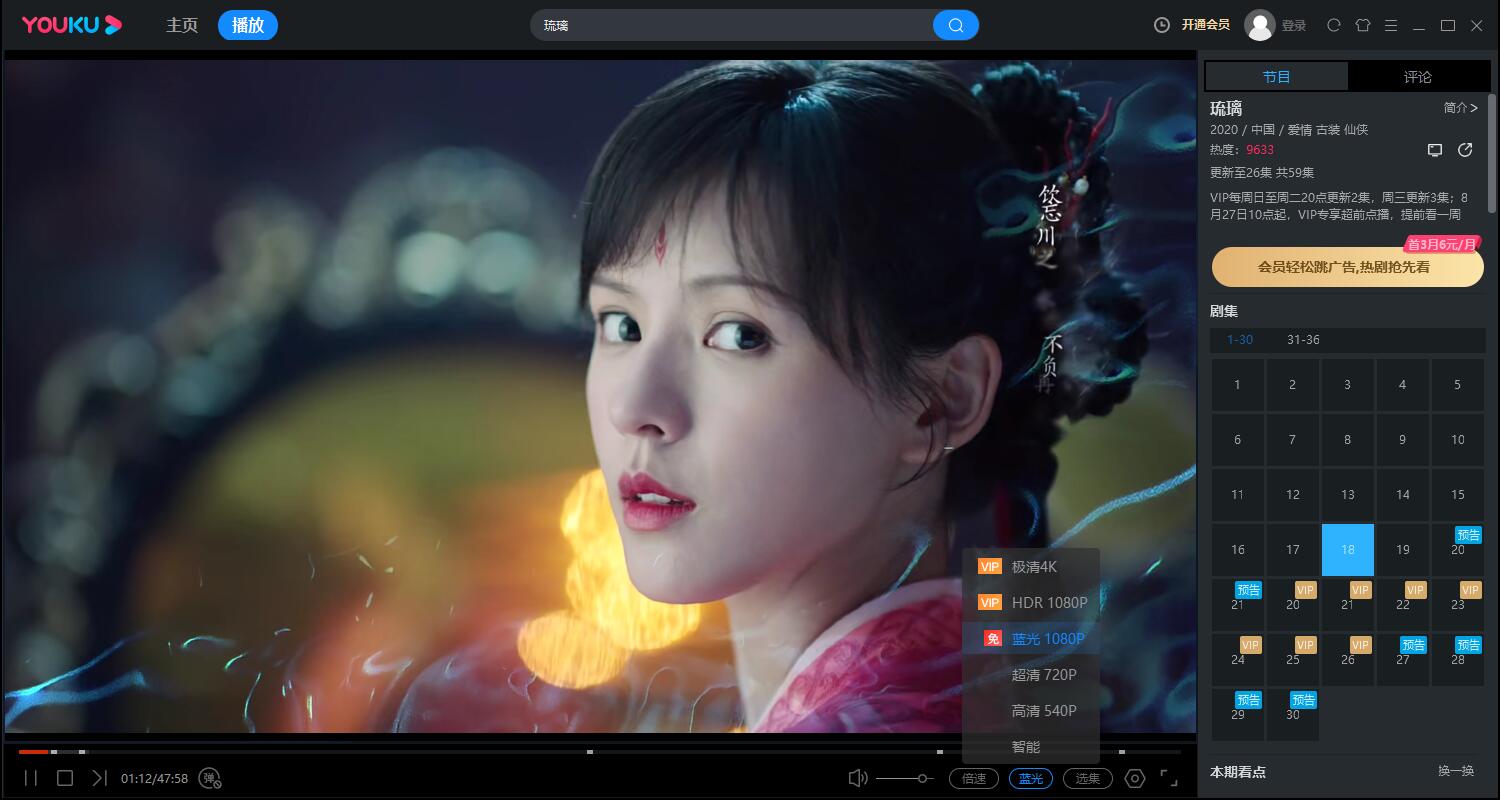Click the cast-to-TV screen icon
This screenshot has width=1500, height=800.
click(x=1435, y=150)
